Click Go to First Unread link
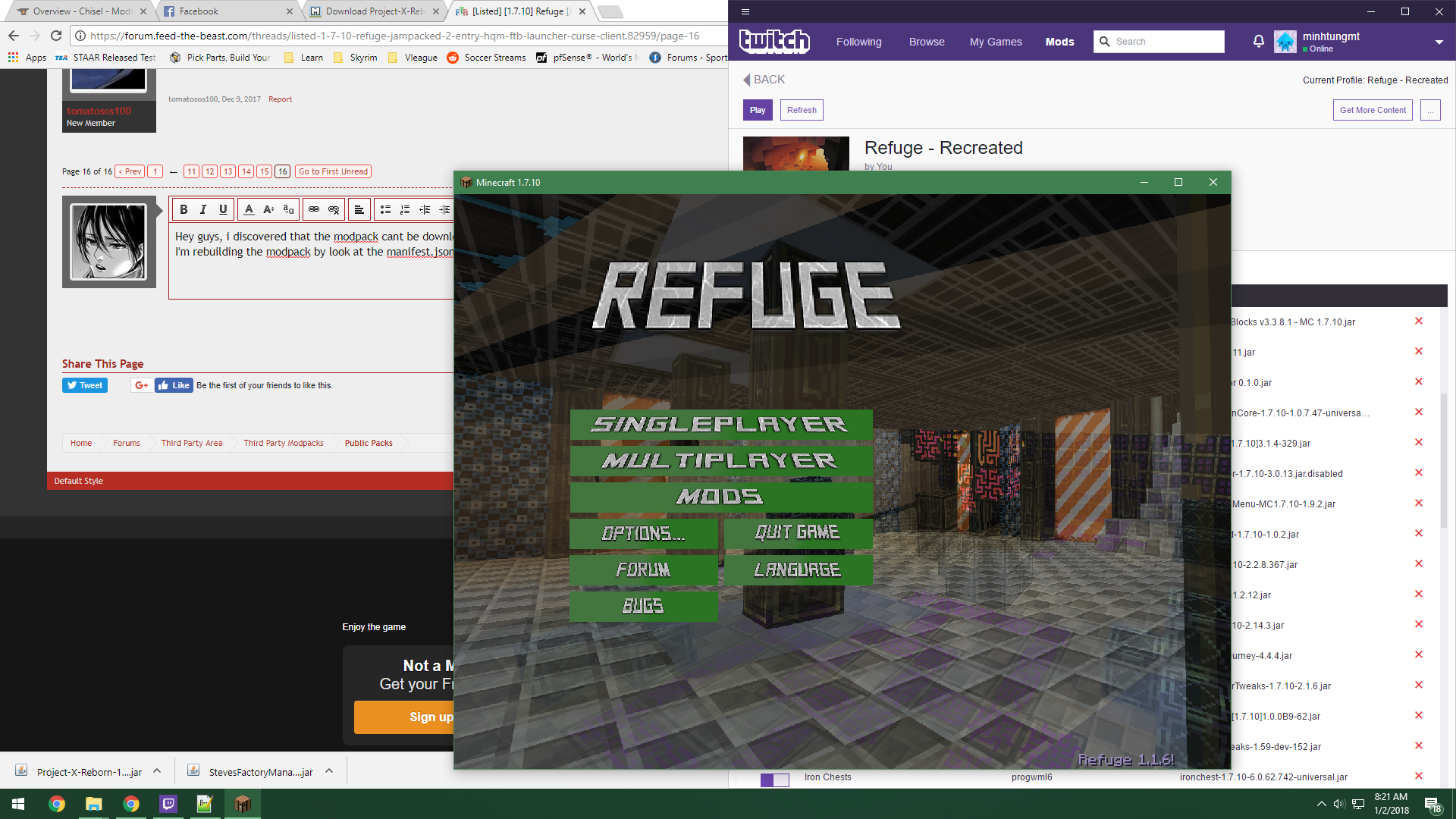The width and height of the screenshot is (1456, 819). tap(333, 171)
